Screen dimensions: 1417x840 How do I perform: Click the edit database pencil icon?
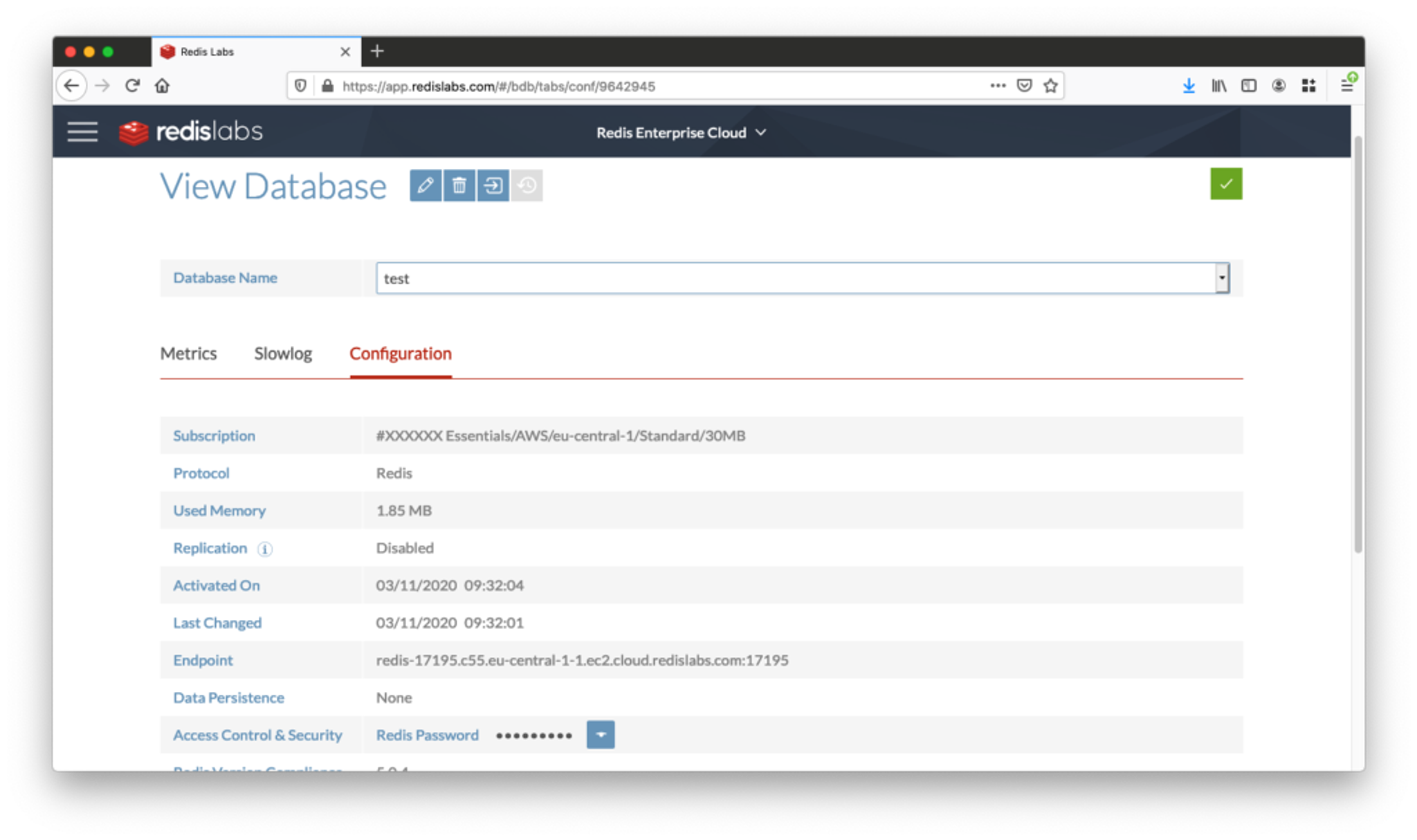tap(425, 185)
